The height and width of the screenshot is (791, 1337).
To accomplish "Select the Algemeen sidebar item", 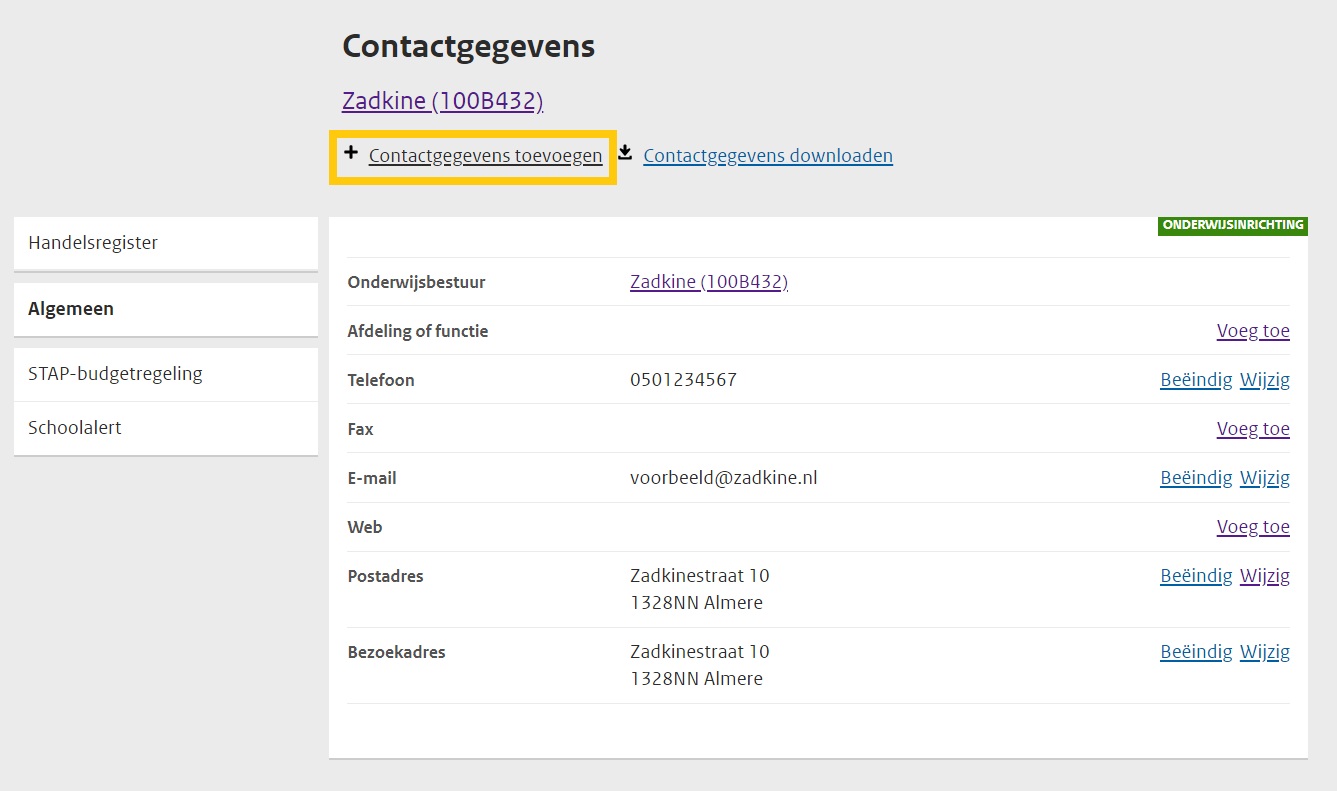I will point(166,309).
